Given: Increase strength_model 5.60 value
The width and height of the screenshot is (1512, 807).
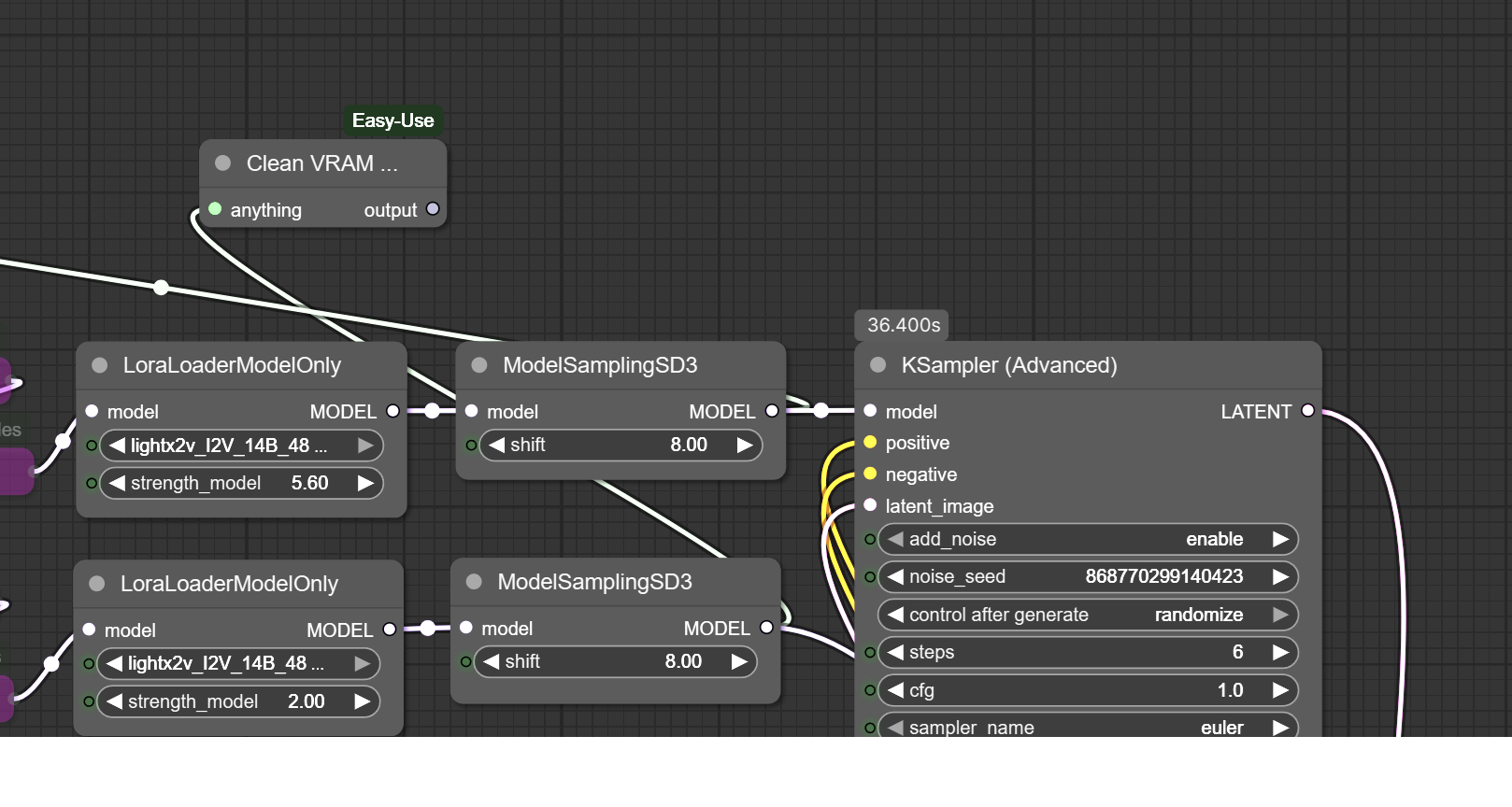Looking at the screenshot, I should 365,483.
